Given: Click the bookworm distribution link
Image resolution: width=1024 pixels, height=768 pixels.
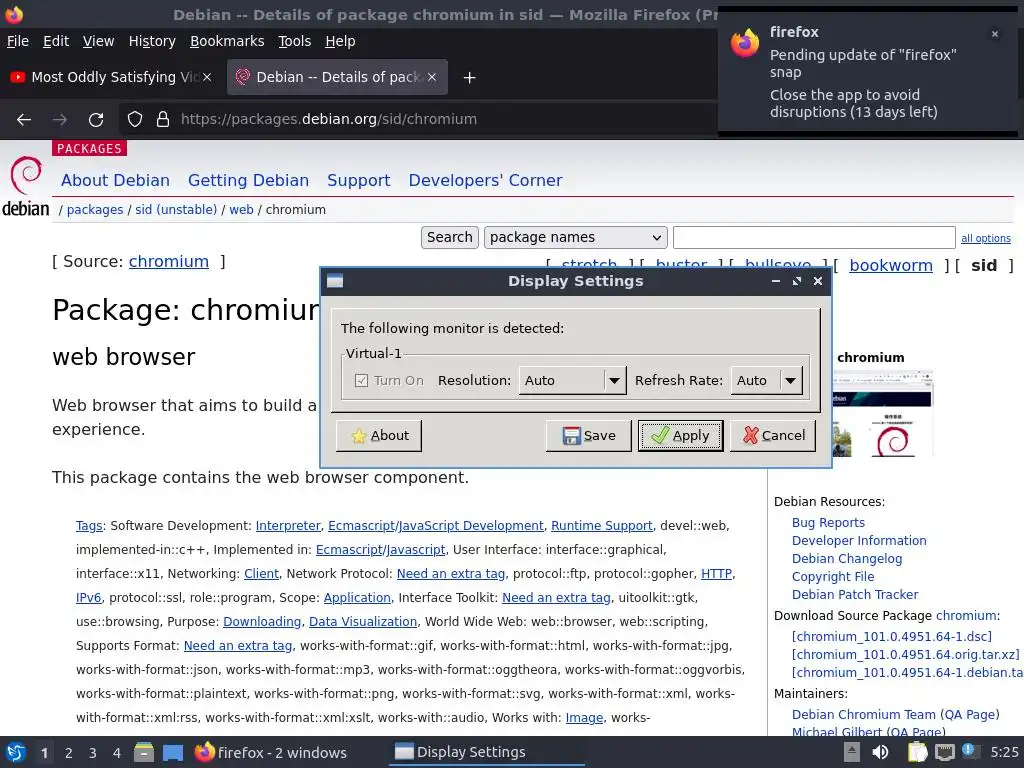Looking at the screenshot, I should point(891,265).
